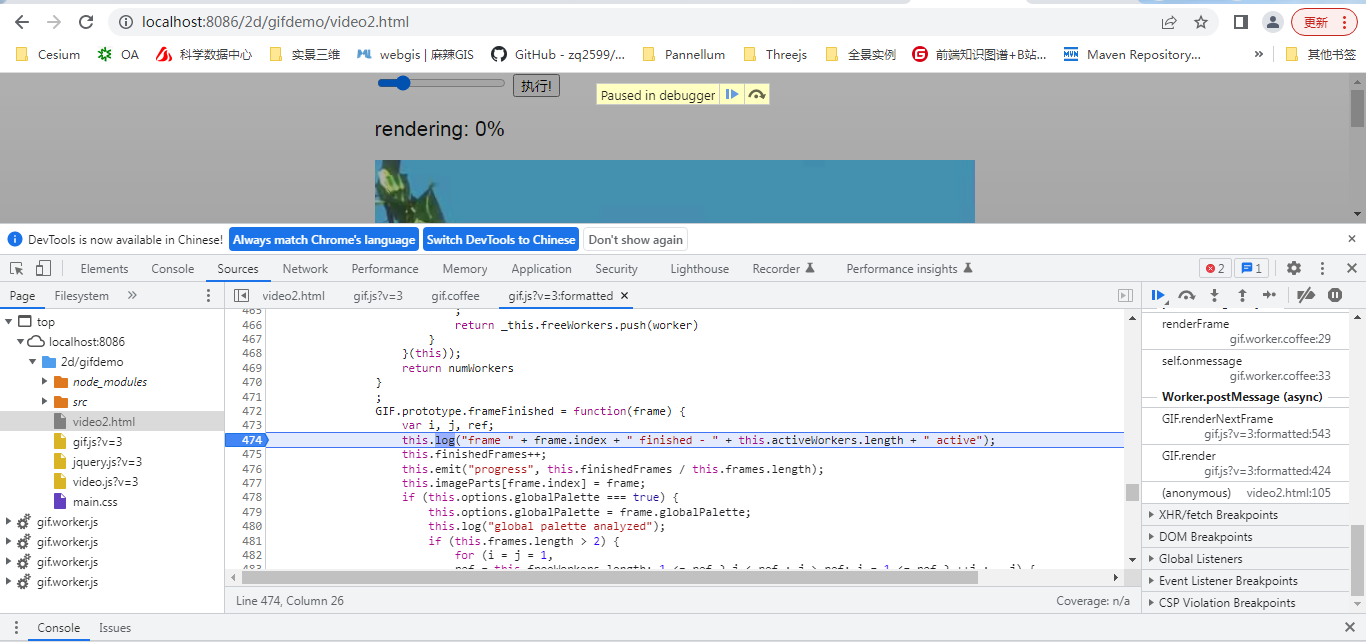This screenshot has height=644, width=1366.
Task: Open the browser side panel
Action: [x=1240, y=22]
